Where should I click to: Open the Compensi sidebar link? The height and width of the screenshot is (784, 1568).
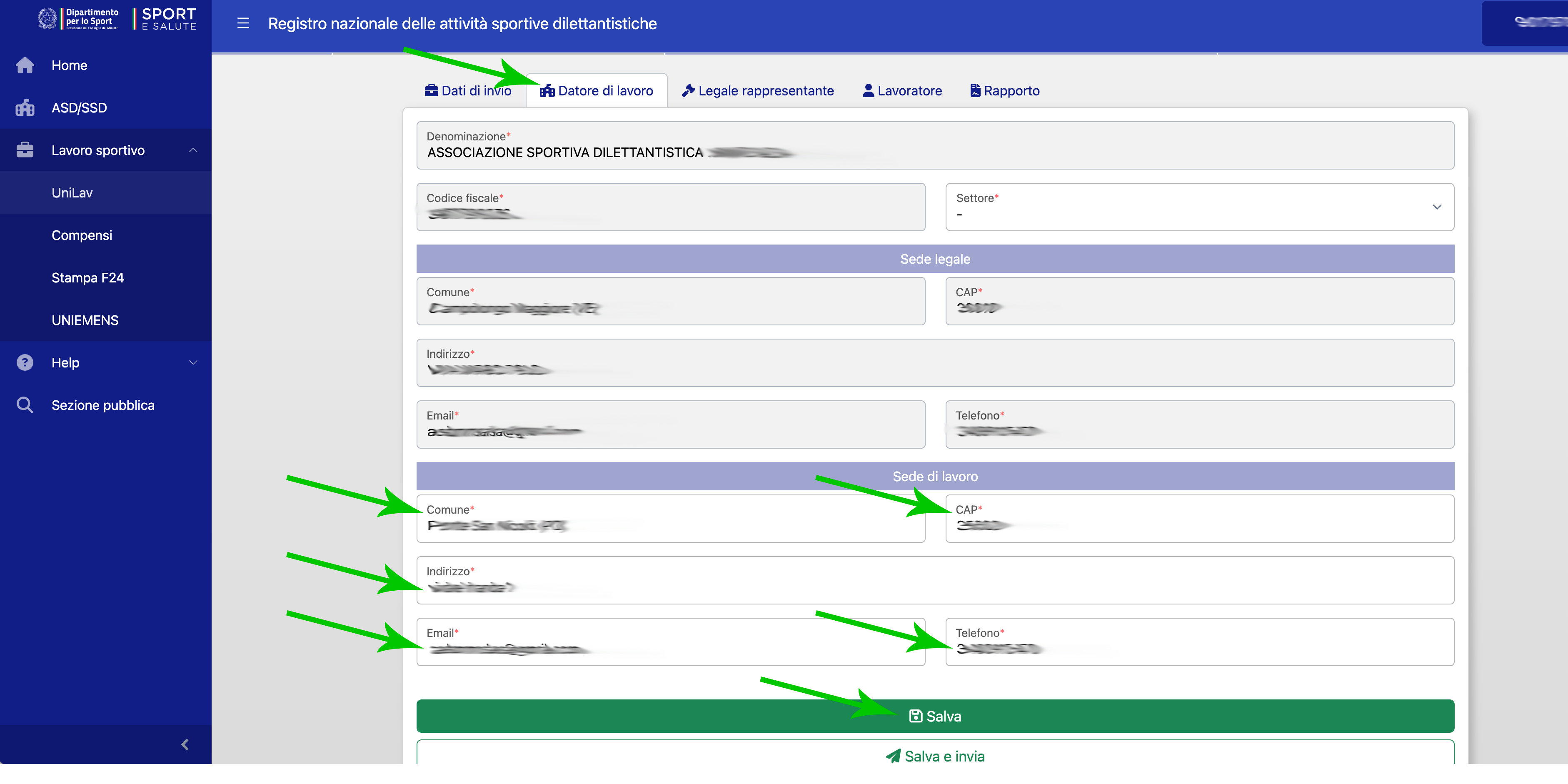coord(82,235)
